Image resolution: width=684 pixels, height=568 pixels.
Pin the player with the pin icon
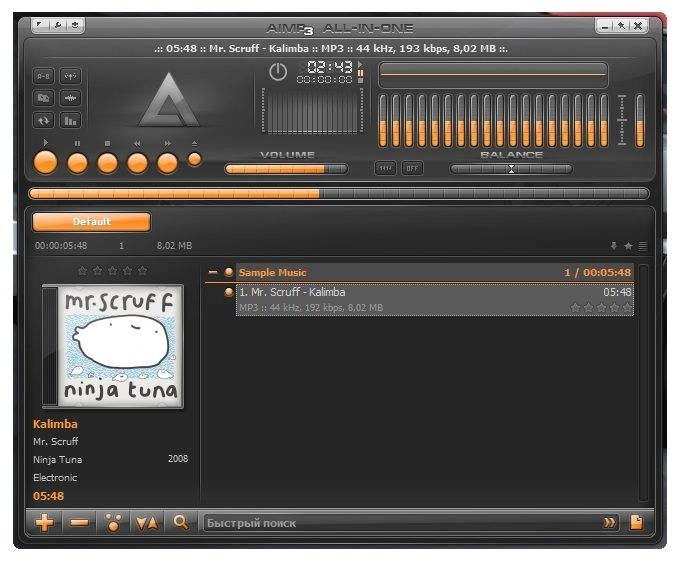621,26
